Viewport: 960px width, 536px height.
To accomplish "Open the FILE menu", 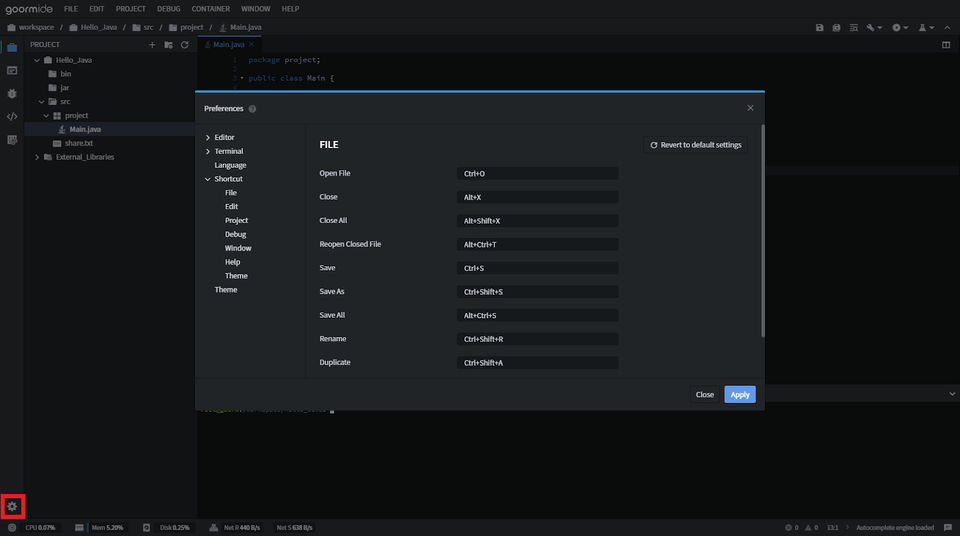I will (71, 9).
